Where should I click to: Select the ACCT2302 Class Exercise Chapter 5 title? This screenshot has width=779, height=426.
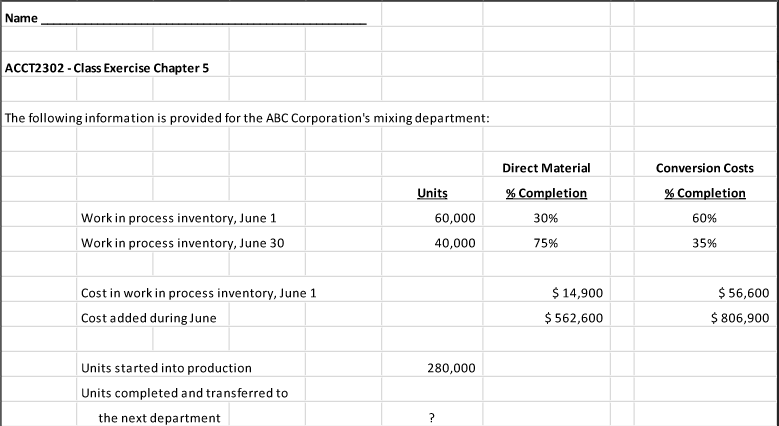tap(107, 68)
